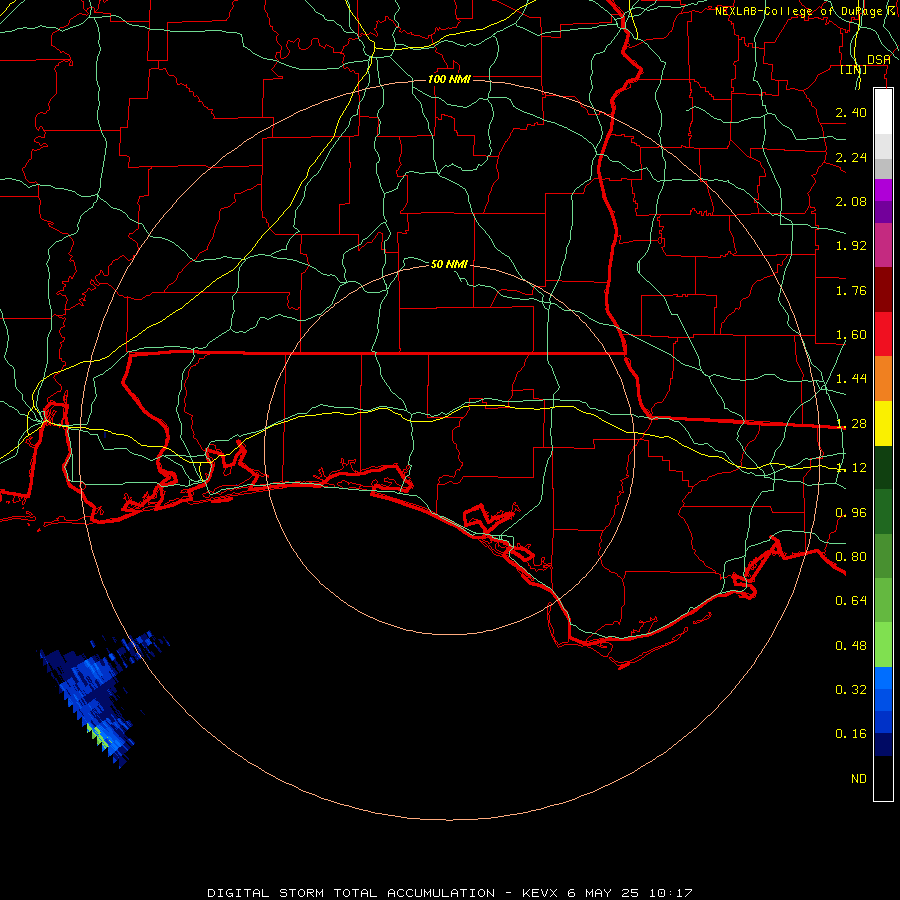Click the "50 NMI" range ring label

pyautogui.click(x=449, y=264)
